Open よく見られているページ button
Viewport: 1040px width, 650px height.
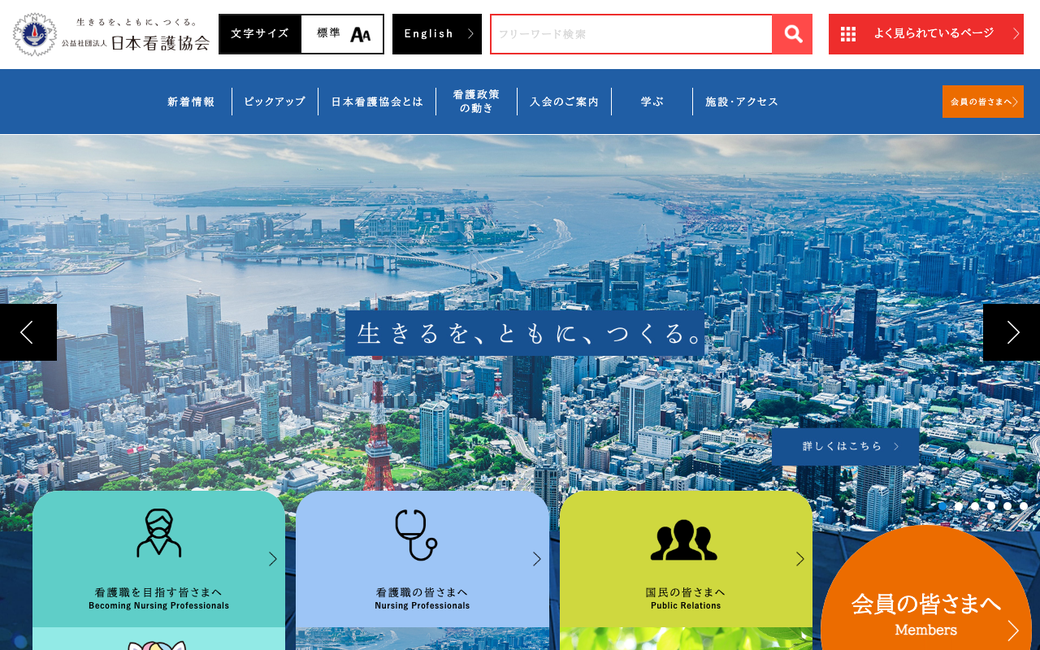pyautogui.click(x=926, y=34)
